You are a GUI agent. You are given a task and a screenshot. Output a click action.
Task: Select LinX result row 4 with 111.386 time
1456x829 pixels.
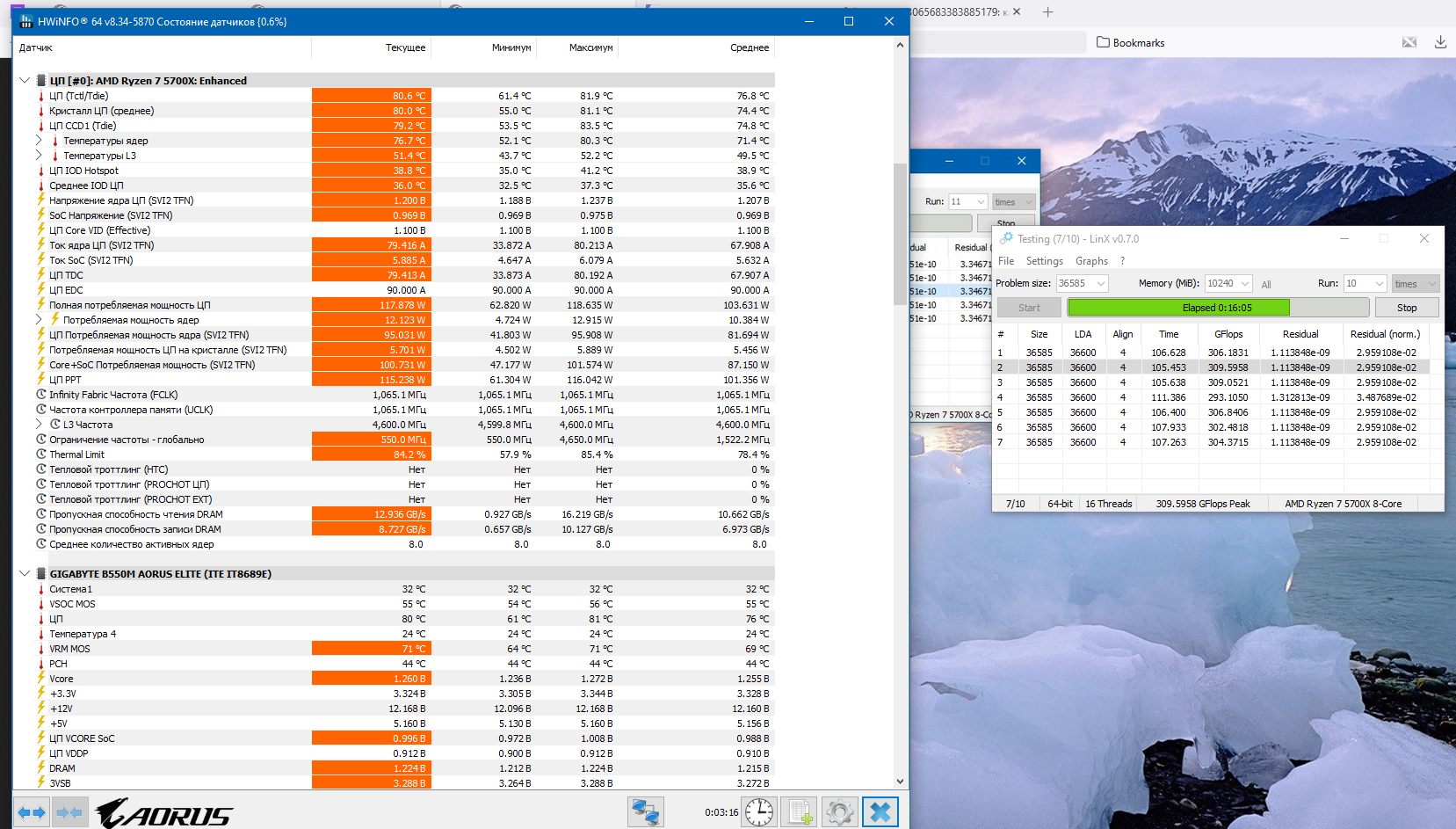pyautogui.click(x=1212, y=397)
